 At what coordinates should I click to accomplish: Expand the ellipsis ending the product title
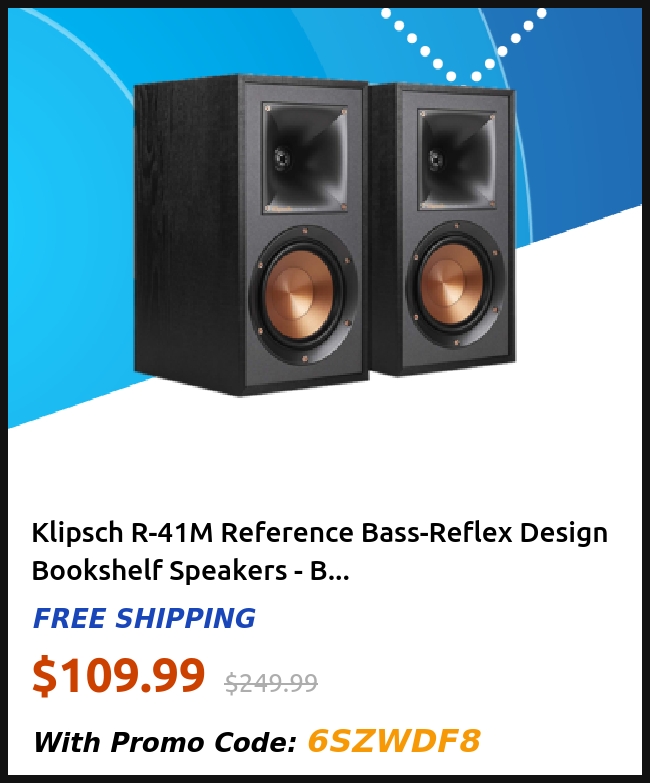(x=339, y=576)
